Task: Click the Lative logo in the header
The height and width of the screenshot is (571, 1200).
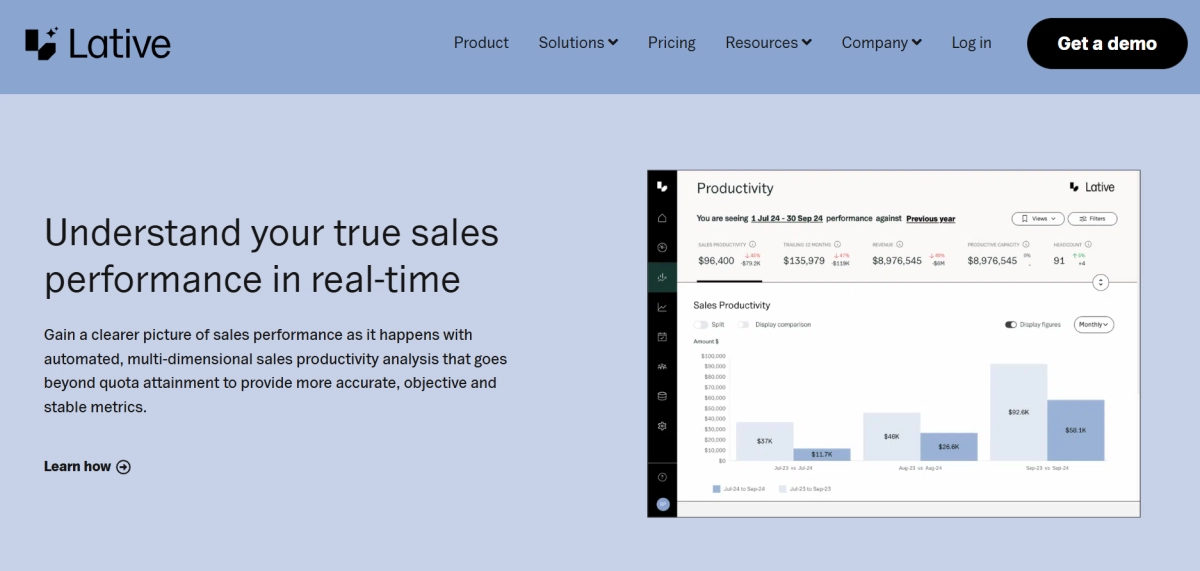Action: point(98,43)
